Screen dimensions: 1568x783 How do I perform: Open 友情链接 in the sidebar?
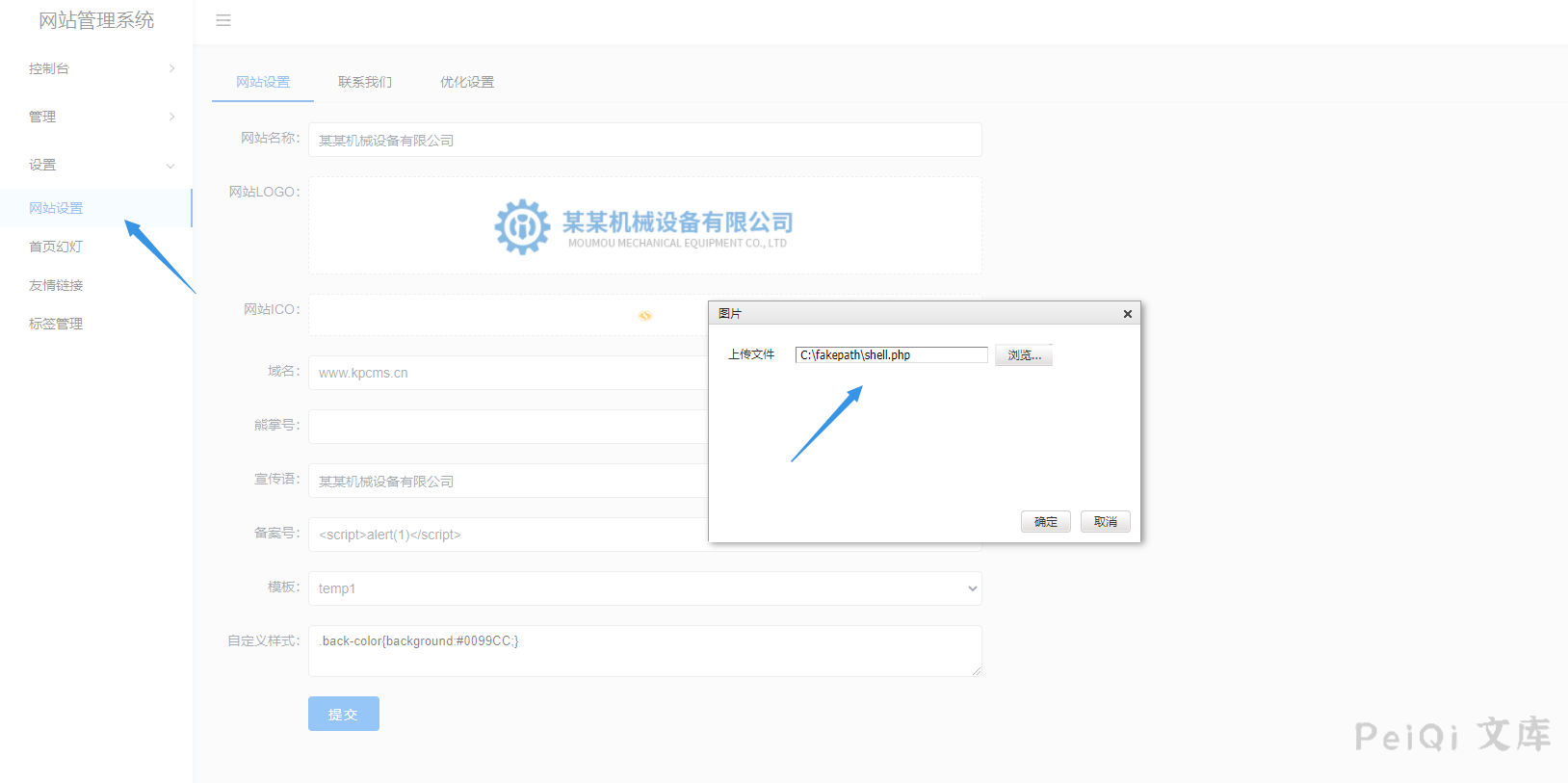(x=56, y=285)
